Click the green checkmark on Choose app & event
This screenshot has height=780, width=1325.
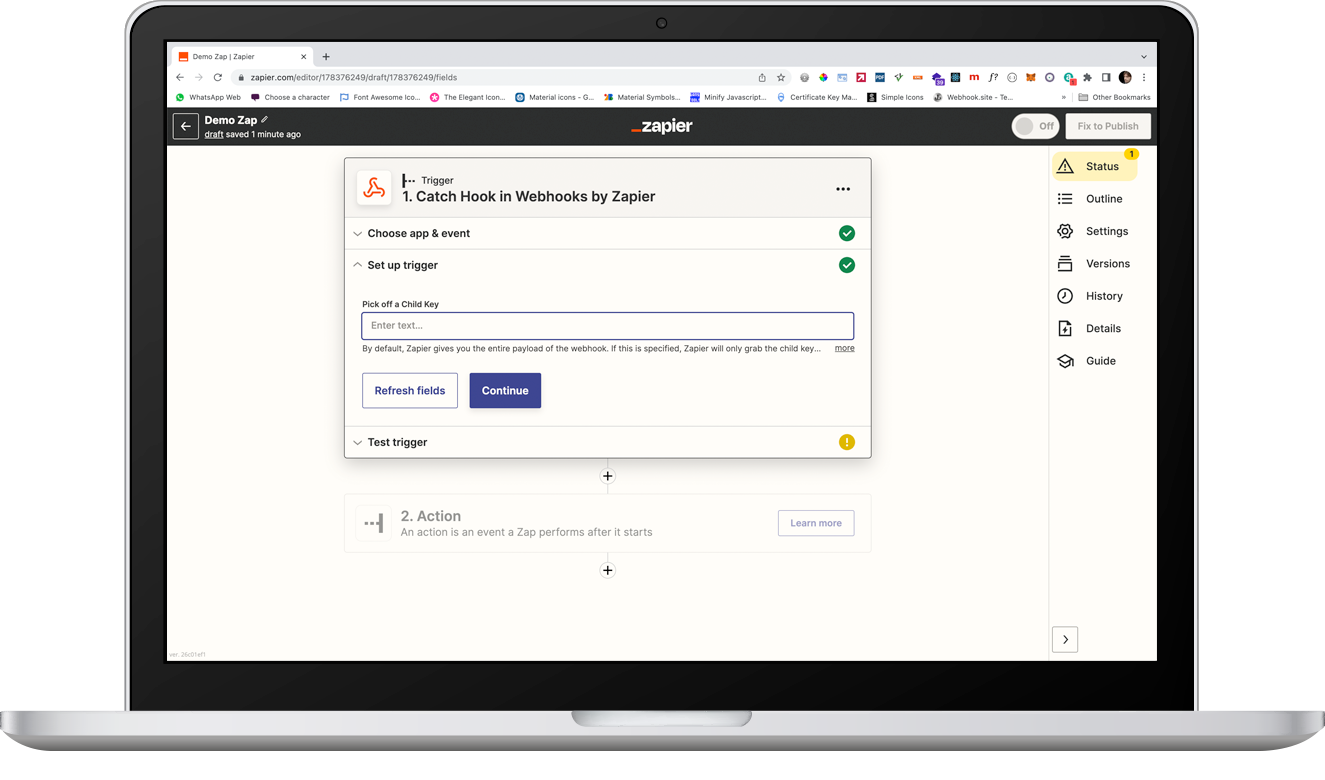pyautogui.click(x=847, y=233)
